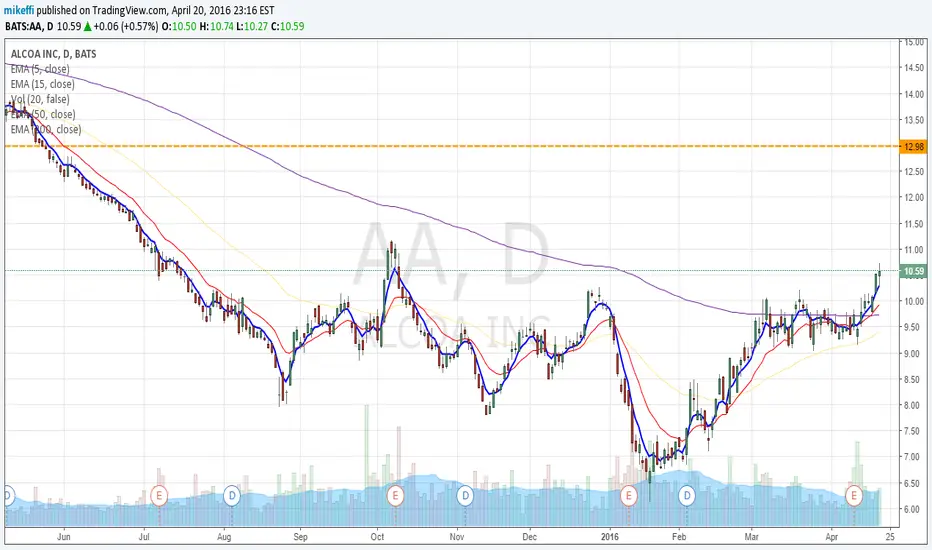Click the Vol (20, false) indicator label

coord(40,99)
